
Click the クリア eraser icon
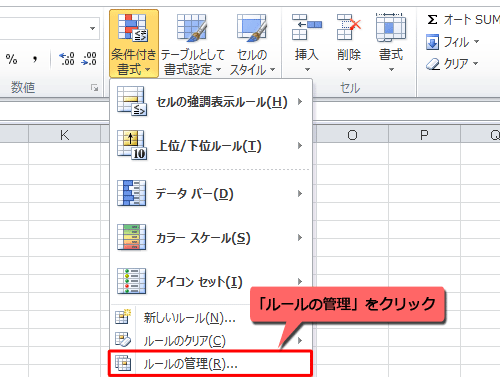(x=433, y=64)
